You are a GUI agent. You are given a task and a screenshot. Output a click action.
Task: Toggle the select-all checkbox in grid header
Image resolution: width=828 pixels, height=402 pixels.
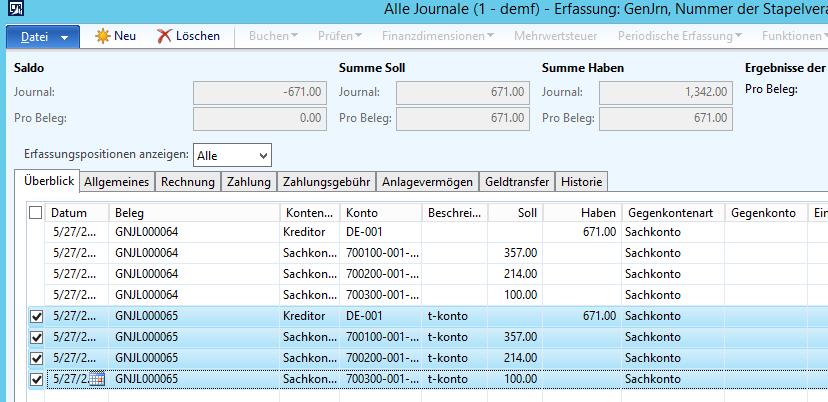point(36,213)
